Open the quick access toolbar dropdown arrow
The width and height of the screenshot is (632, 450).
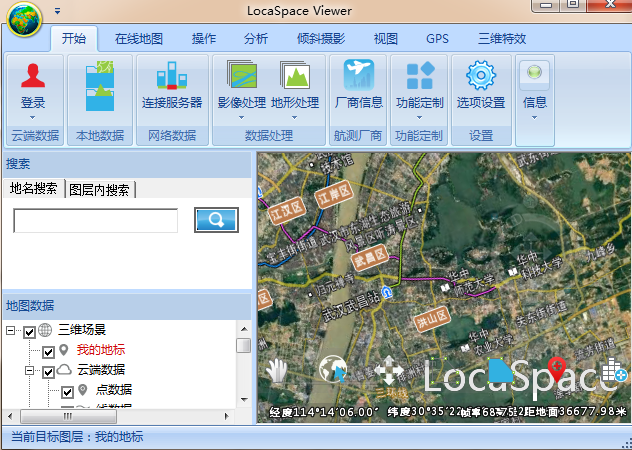pyautogui.click(x=58, y=11)
